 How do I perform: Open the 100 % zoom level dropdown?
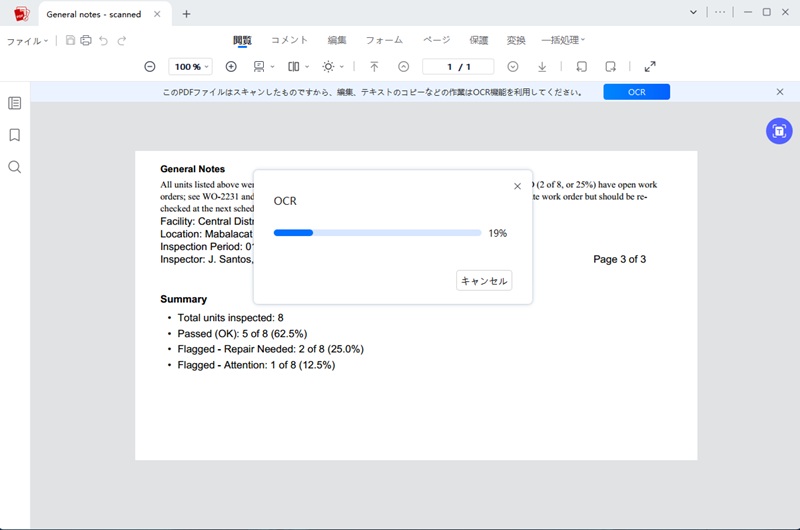tap(190, 66)
